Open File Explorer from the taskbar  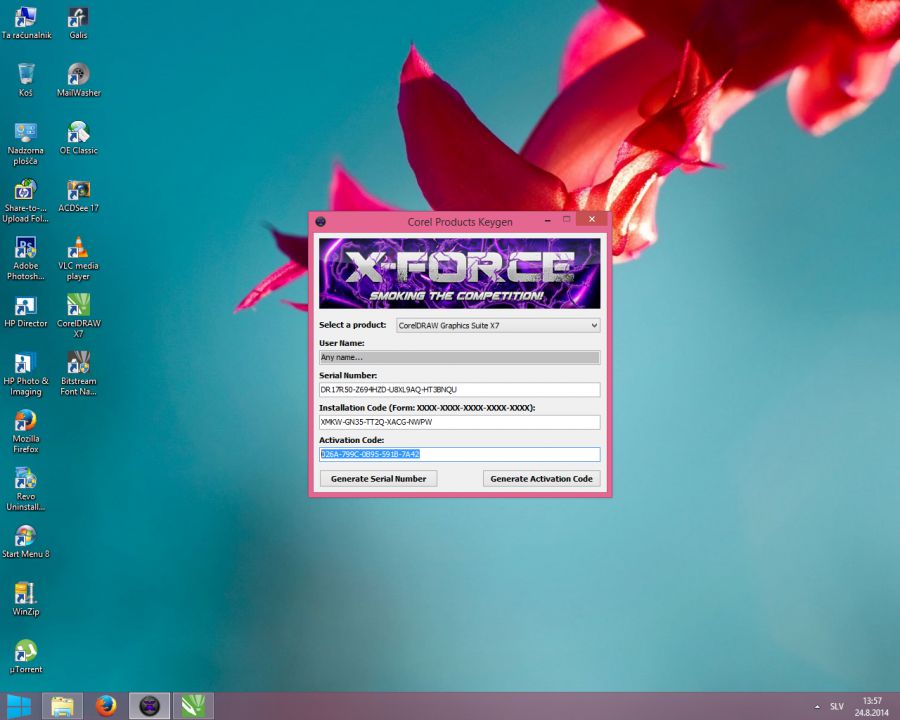pyautogui.click(x=63, y=706)
